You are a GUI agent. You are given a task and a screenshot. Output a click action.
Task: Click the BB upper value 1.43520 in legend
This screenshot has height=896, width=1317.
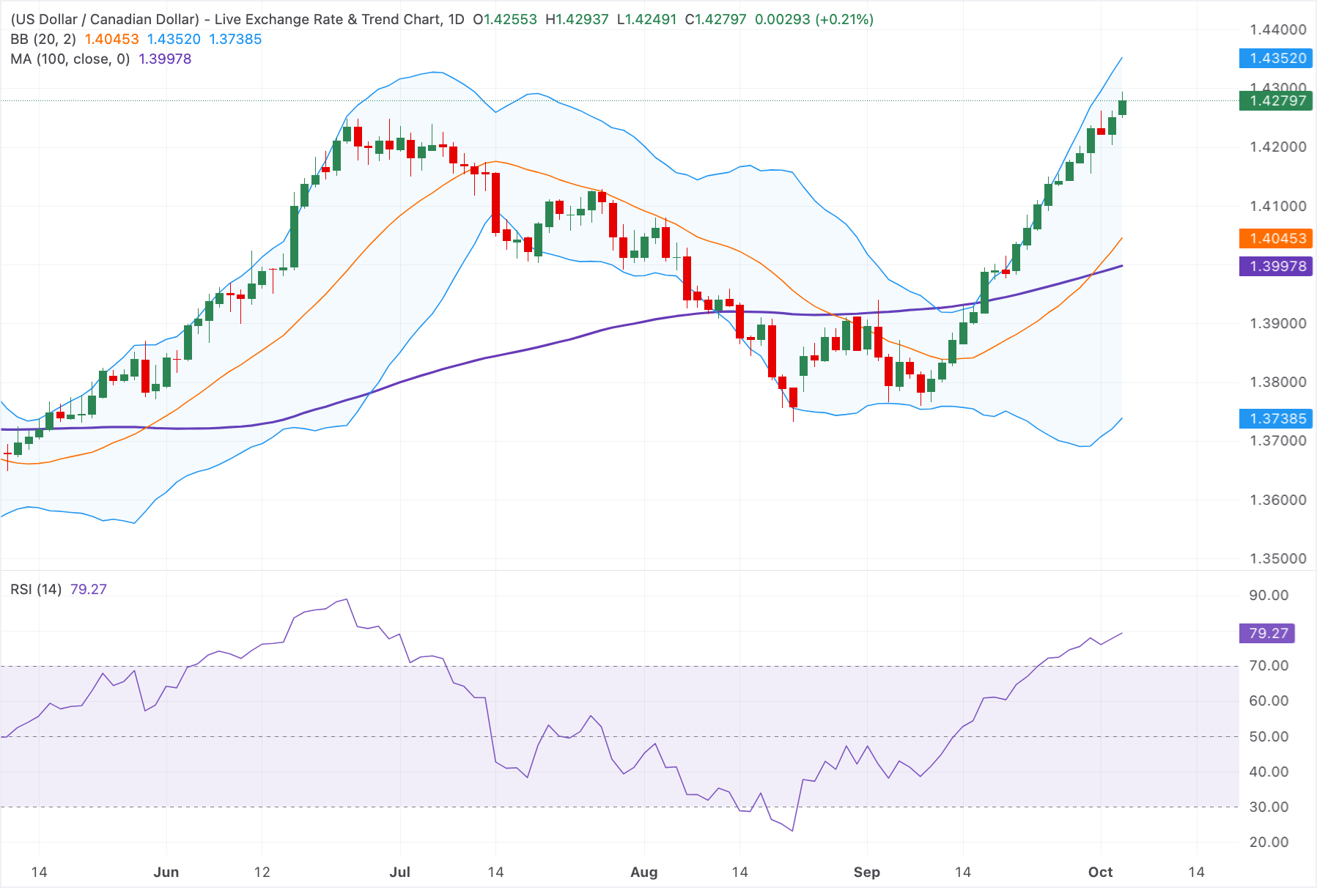174,39
